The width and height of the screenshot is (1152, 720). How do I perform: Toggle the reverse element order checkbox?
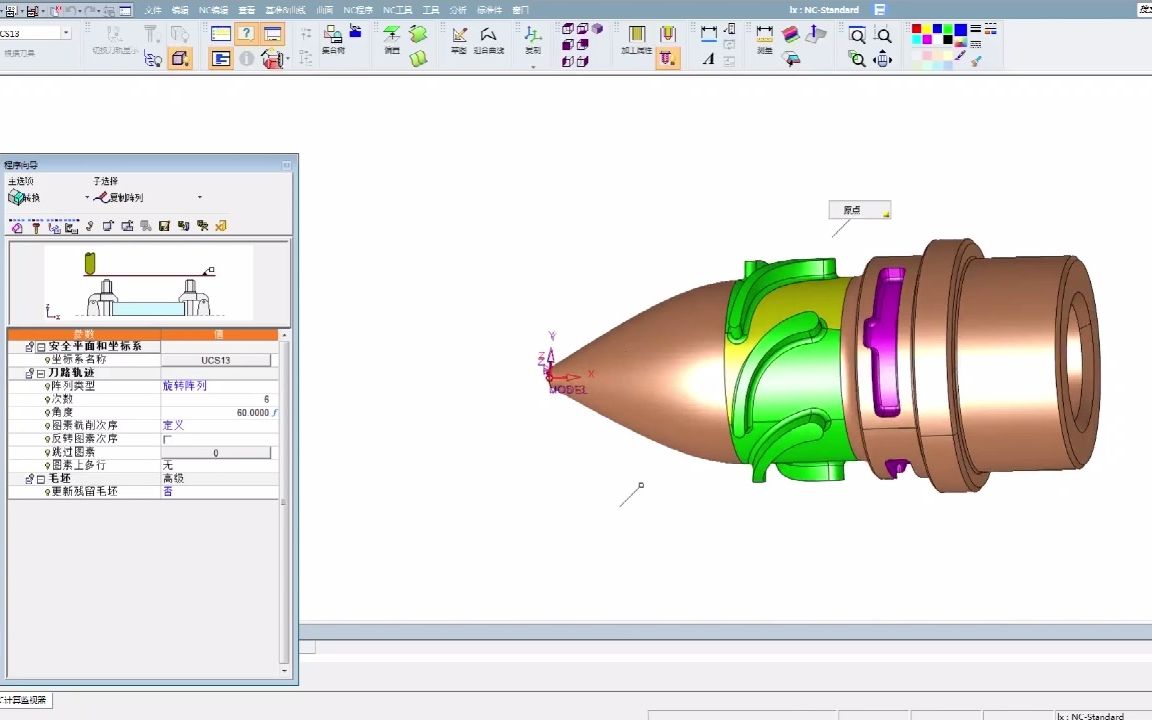click(x=167, y=439)
